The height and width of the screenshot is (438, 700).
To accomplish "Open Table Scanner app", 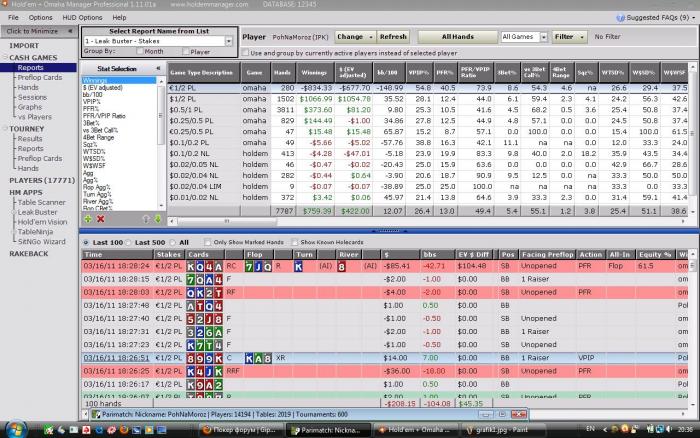I will point(42,202).
